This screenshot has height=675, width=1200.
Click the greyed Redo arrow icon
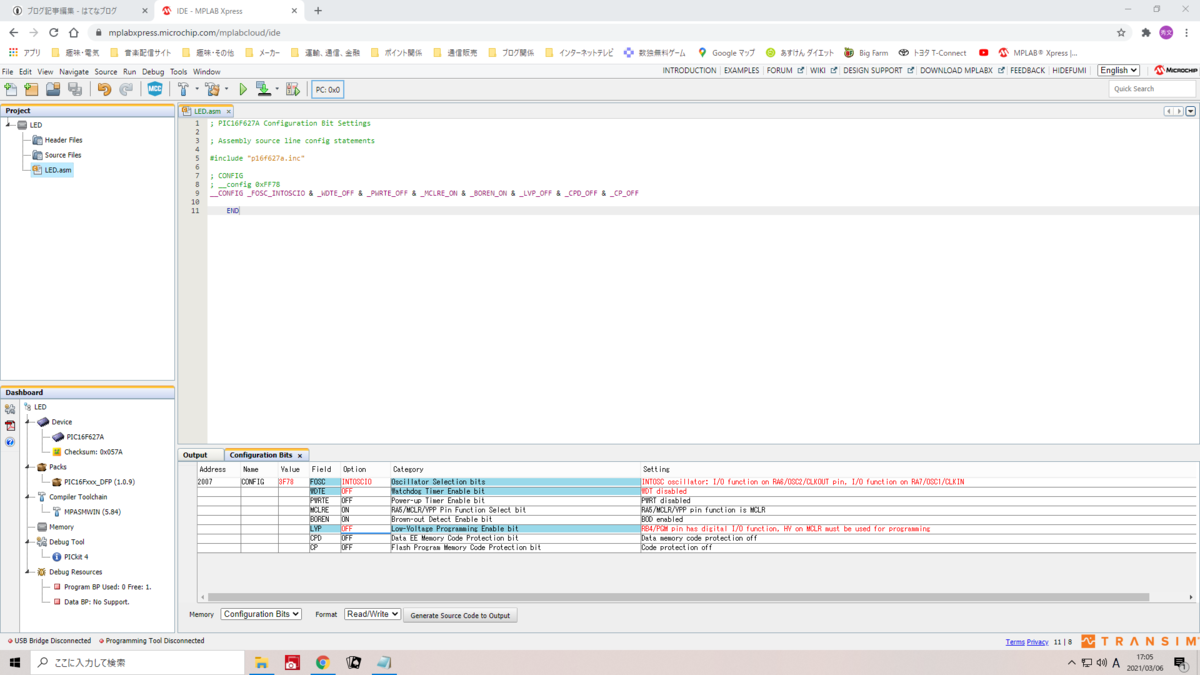click(126, 89)
